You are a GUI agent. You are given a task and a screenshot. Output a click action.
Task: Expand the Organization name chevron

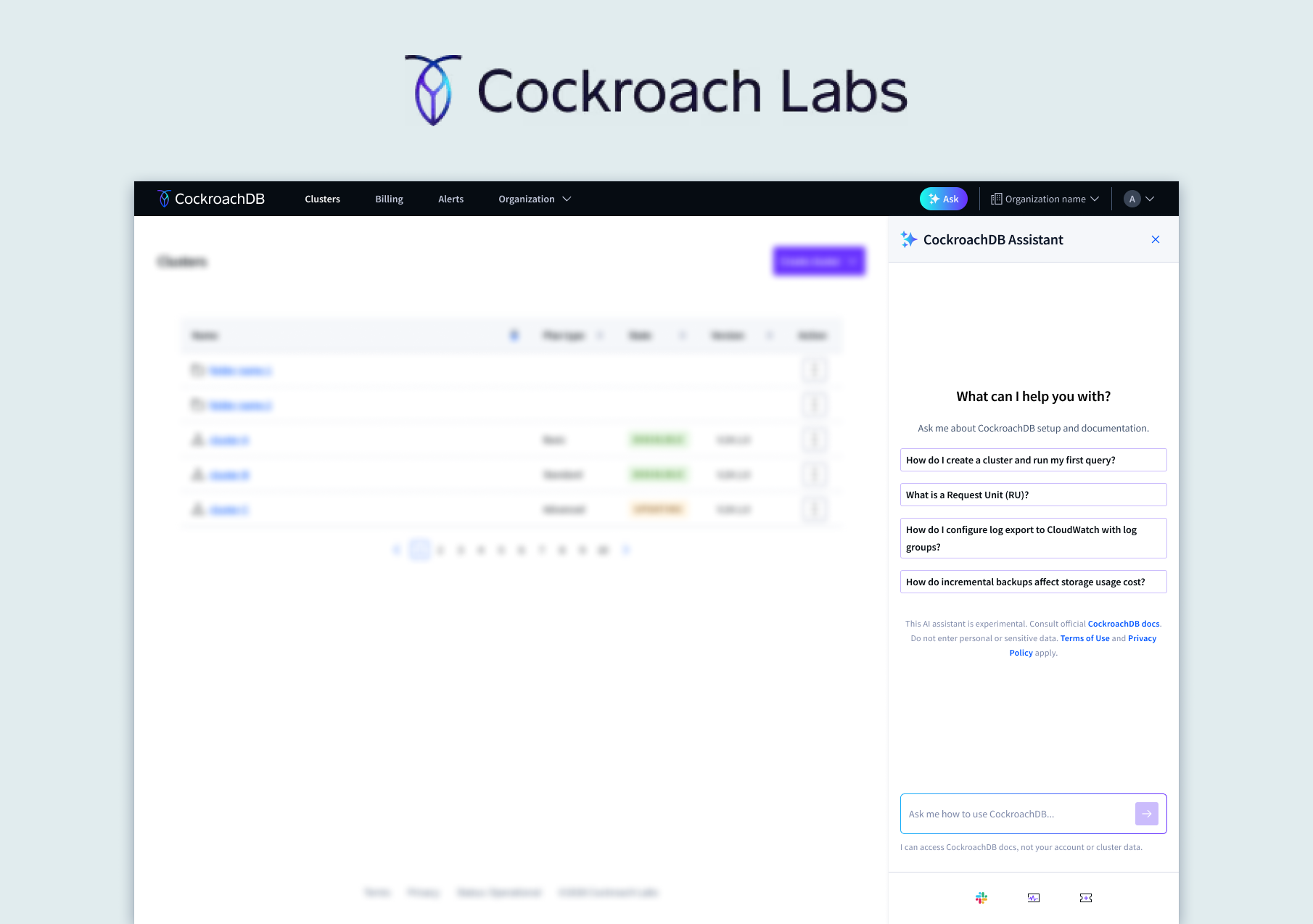tap(1094, 199)
